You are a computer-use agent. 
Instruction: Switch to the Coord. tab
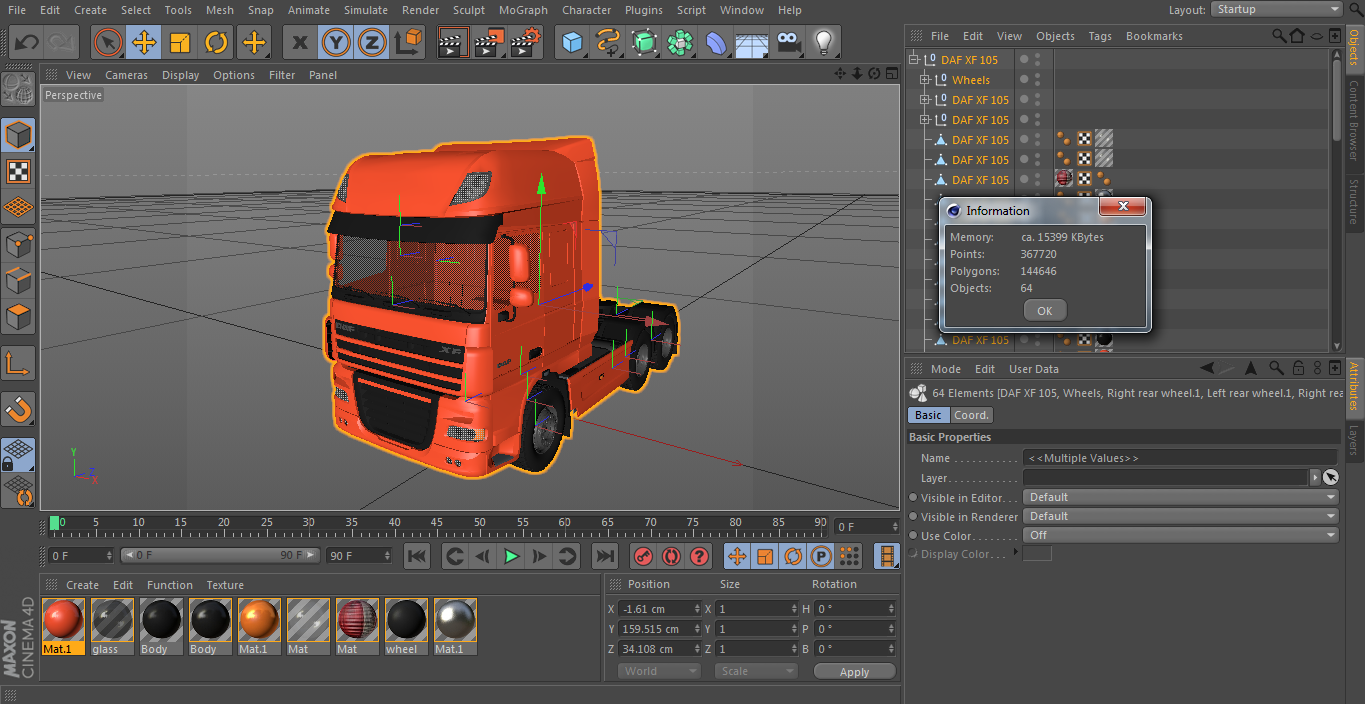(971, 415)
